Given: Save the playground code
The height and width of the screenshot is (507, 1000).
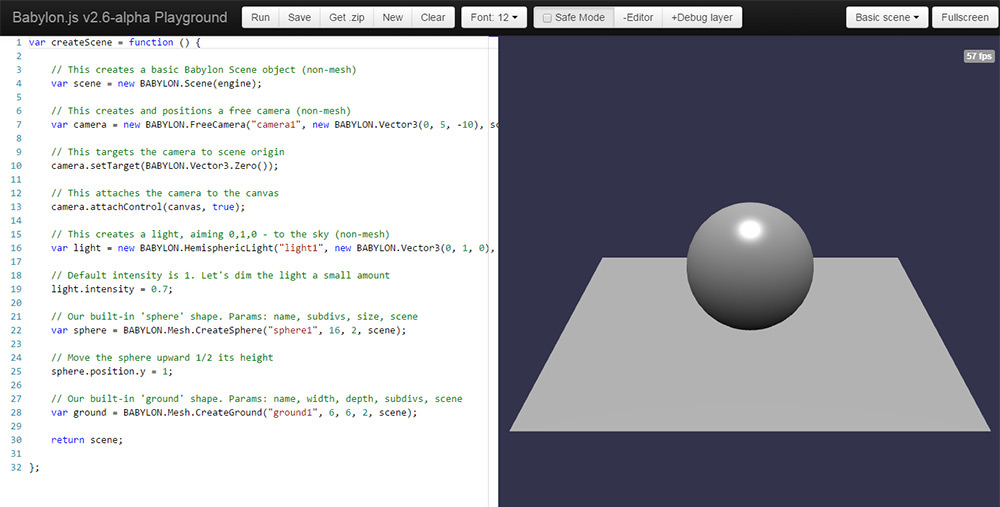Looking at the screenshot, I should [x=299, y=17].
